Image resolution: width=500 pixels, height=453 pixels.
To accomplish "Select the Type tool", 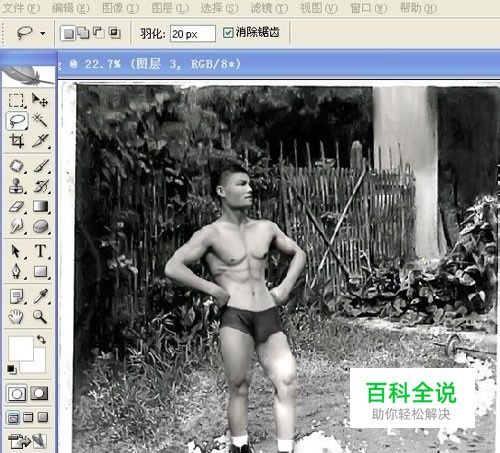I will coord(41,251).
